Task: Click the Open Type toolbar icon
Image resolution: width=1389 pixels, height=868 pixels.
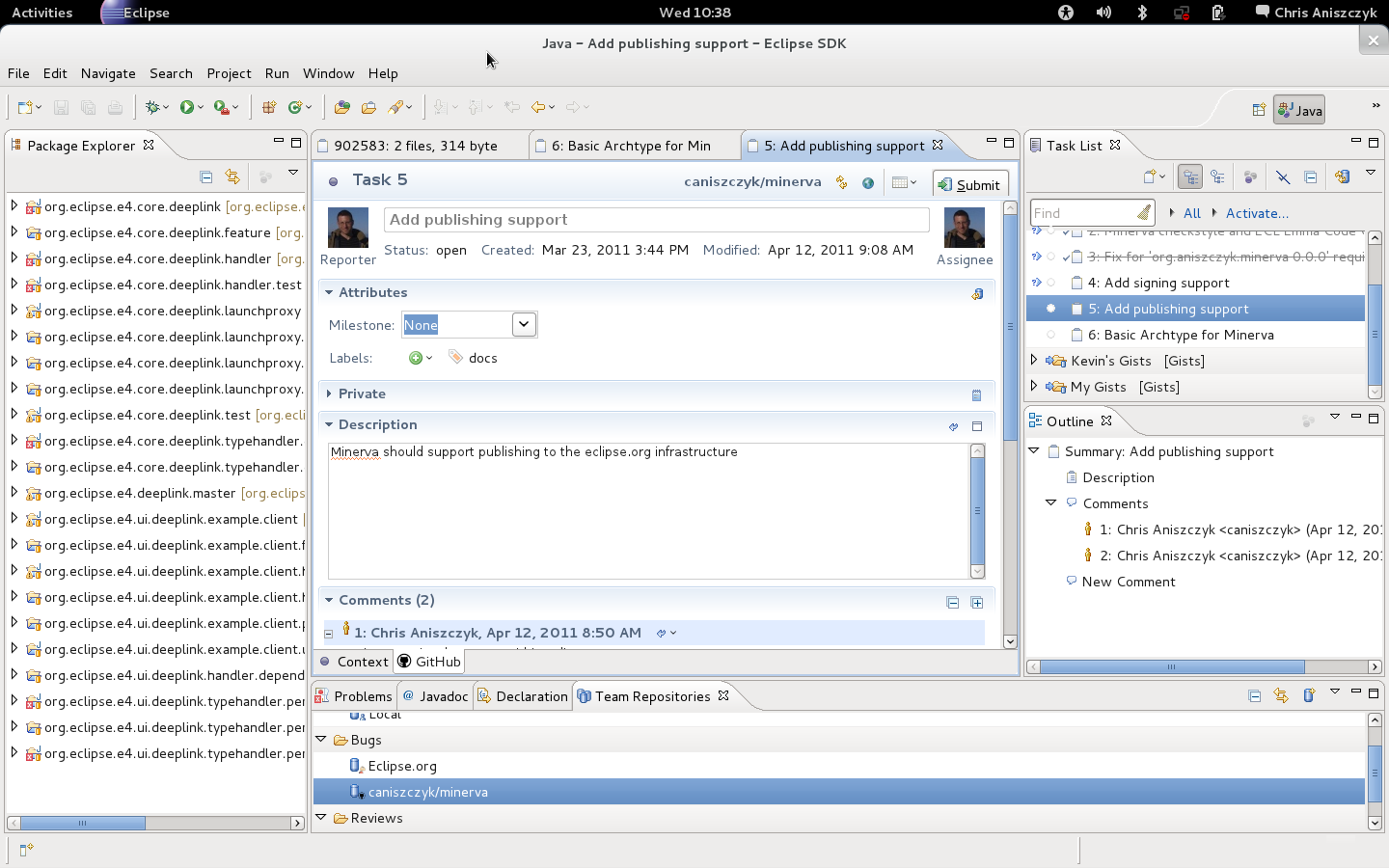Action: coord(341,107)
